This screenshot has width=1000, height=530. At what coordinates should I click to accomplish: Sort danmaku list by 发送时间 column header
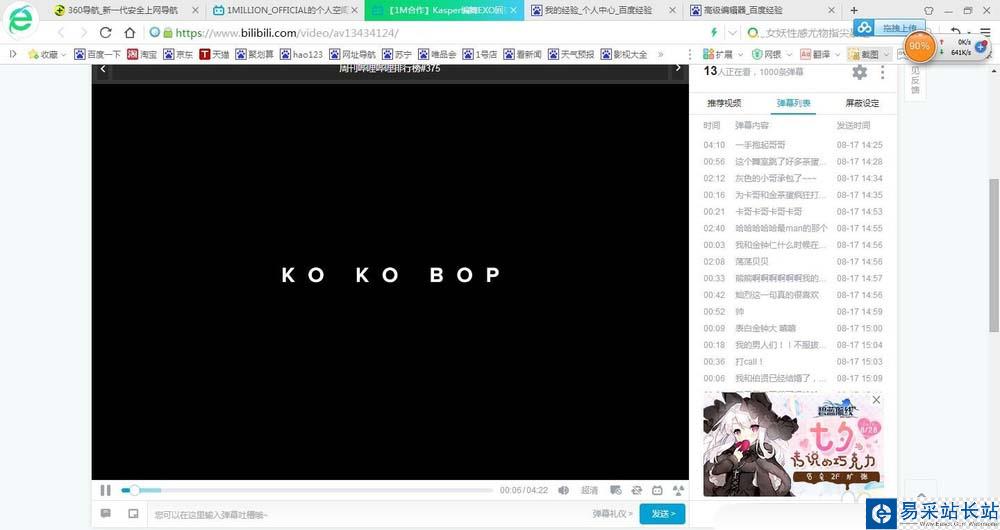pos(853,126)
